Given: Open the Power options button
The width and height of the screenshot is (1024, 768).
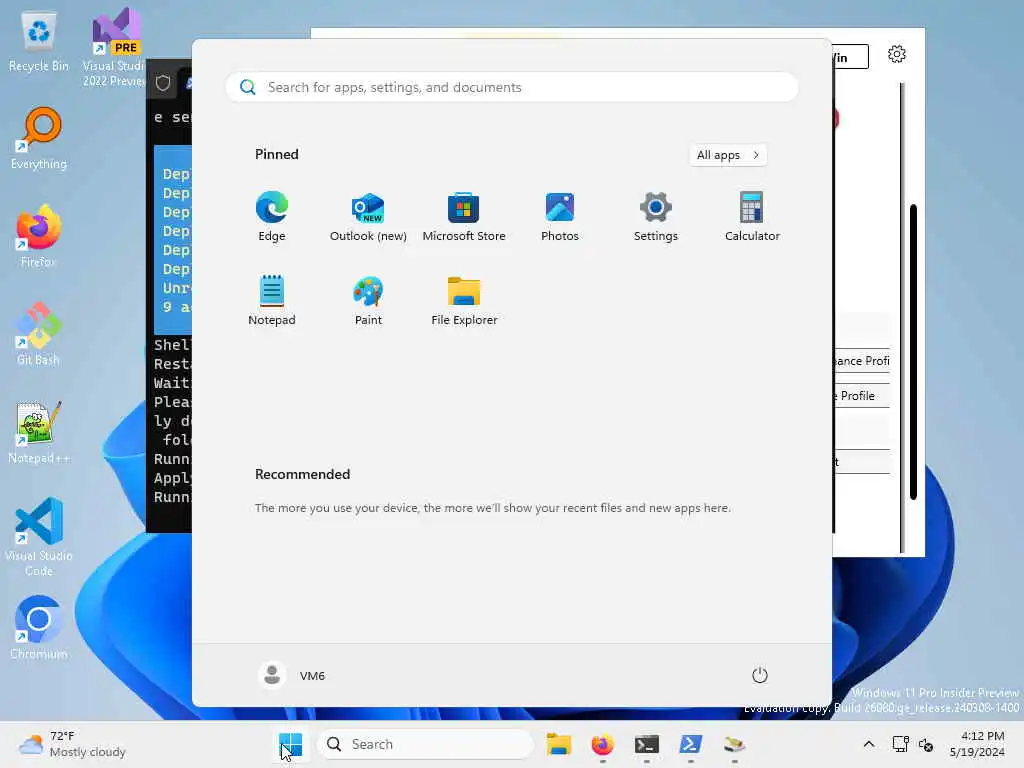Looking at the screenshot, I should point(760,675).
